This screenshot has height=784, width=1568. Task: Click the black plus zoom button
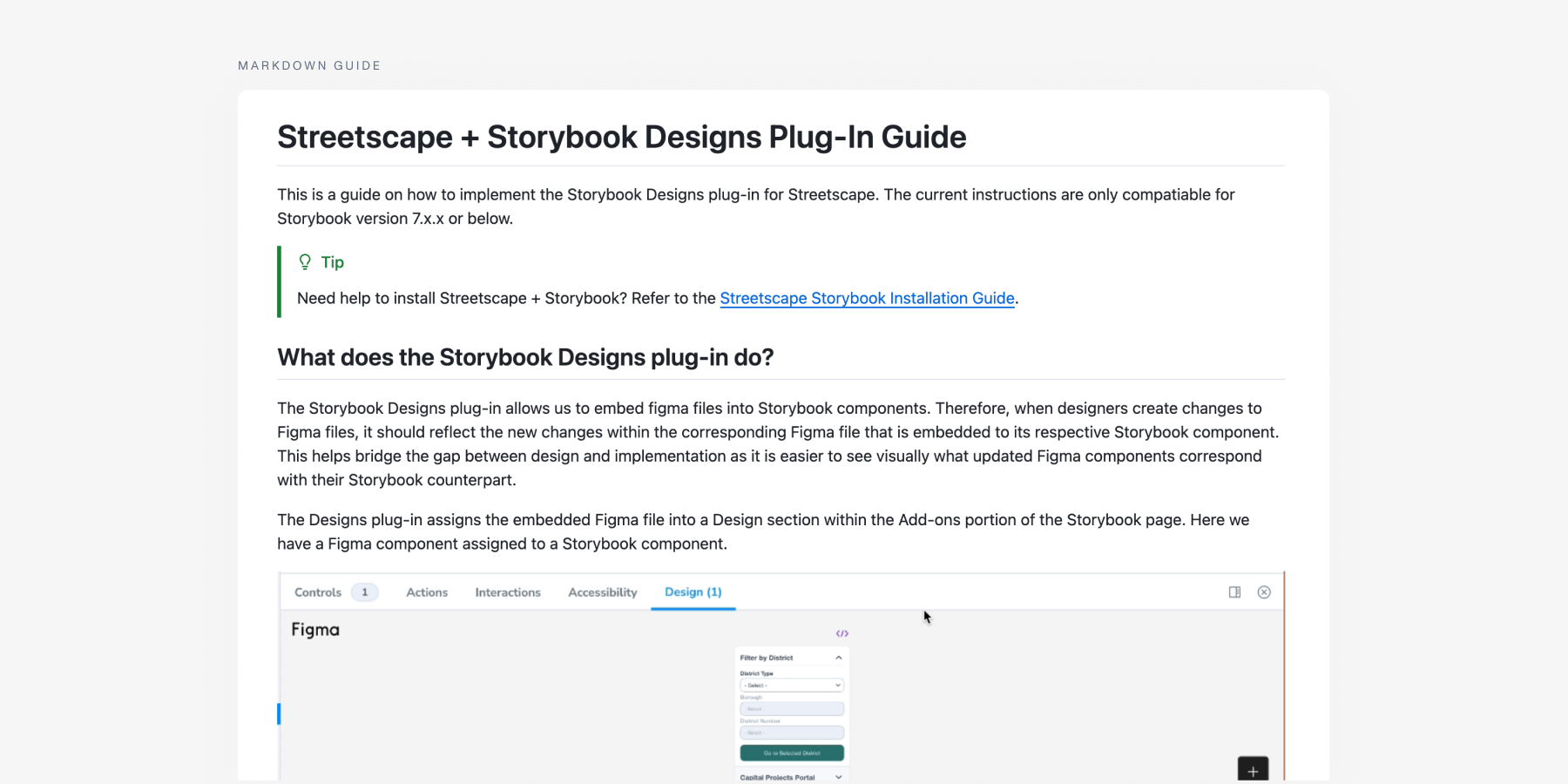[1253, 770]
